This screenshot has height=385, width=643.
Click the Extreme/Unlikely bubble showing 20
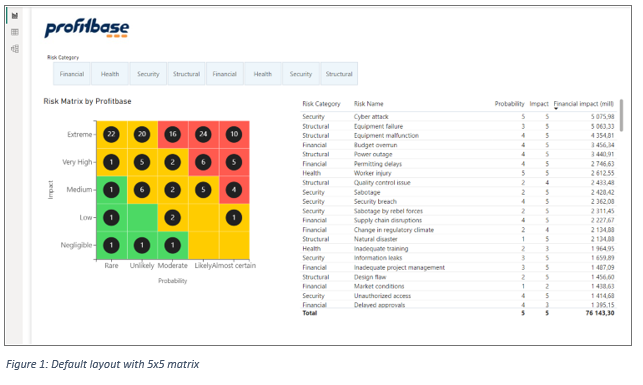[142, 134]
